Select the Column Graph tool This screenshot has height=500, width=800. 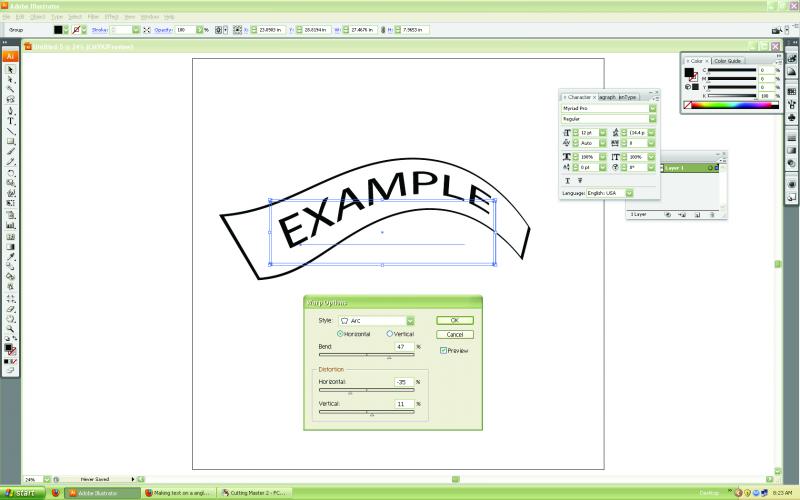click(x=10, y=225)
